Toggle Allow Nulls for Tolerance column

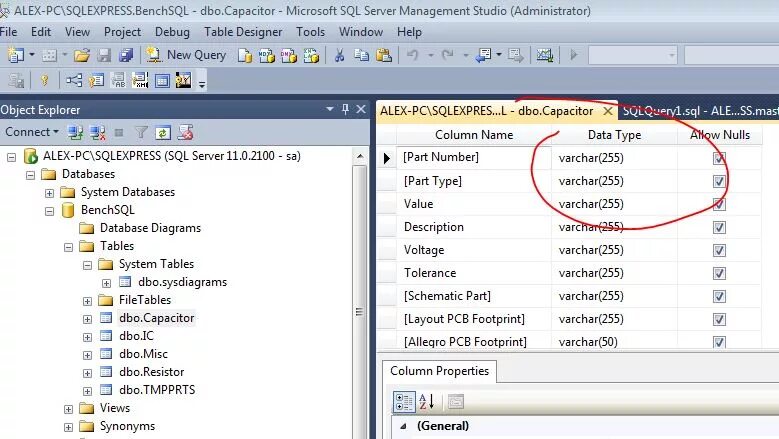719,273
